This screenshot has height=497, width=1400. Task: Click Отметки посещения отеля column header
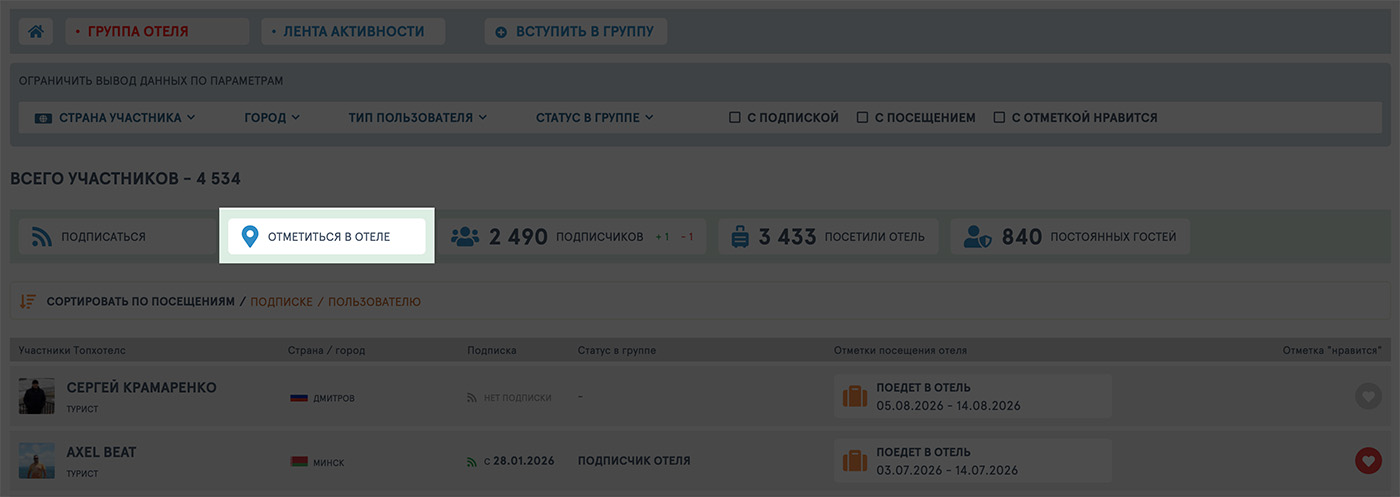(x=900, y=351)
